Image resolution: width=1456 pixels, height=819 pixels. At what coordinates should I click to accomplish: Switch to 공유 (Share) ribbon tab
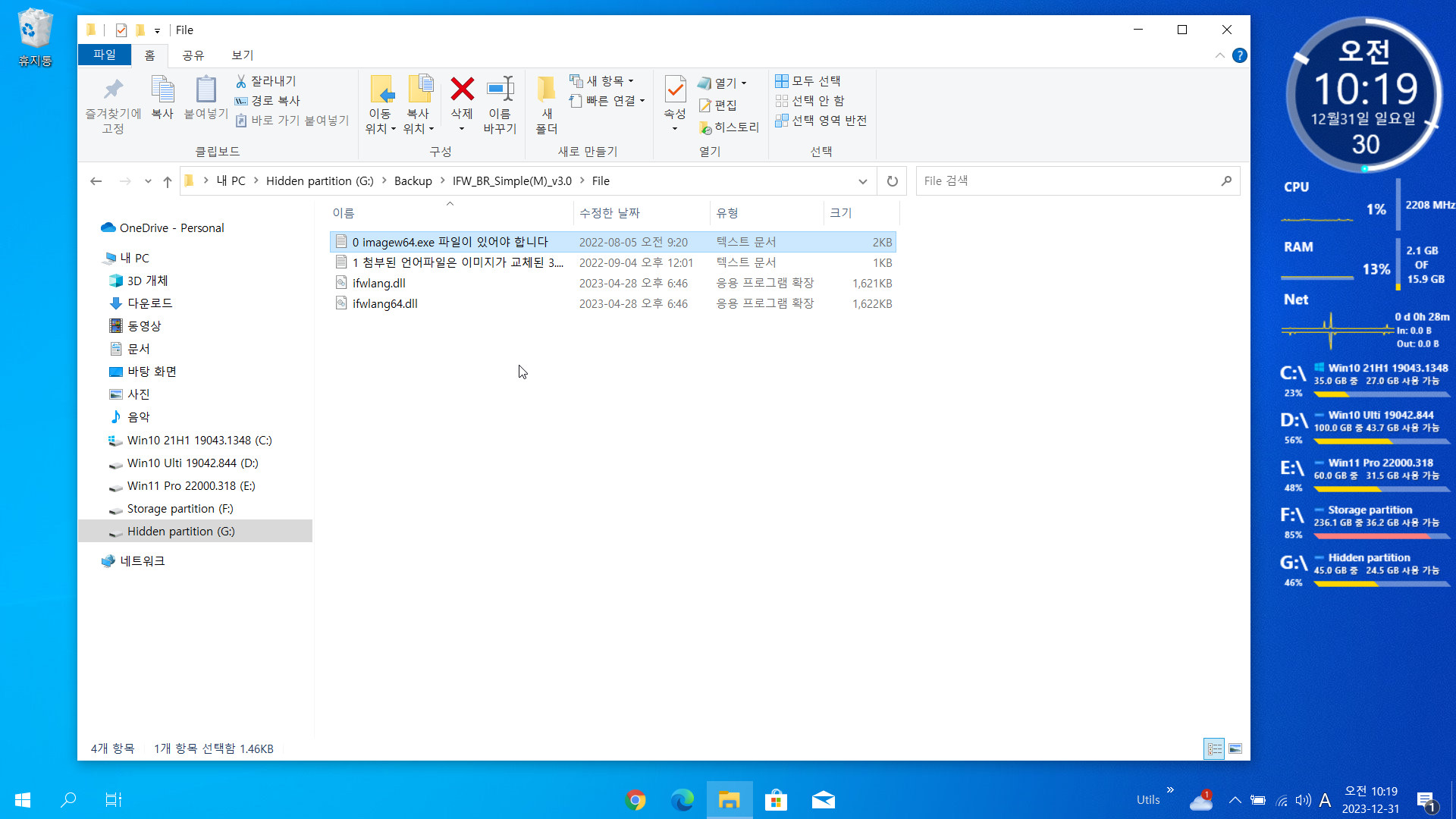[193, 55]
